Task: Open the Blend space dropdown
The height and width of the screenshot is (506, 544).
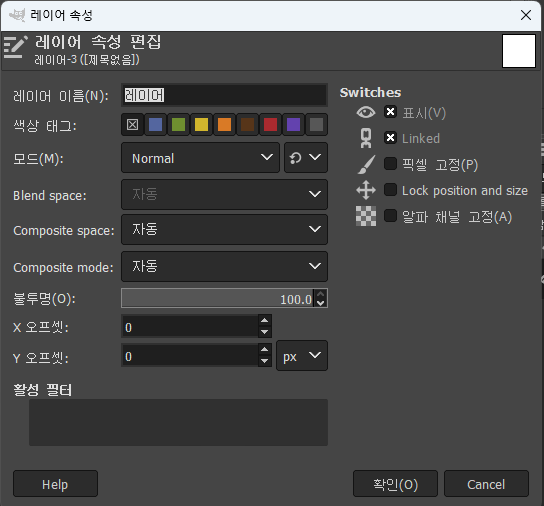Action: click(224, 194)
